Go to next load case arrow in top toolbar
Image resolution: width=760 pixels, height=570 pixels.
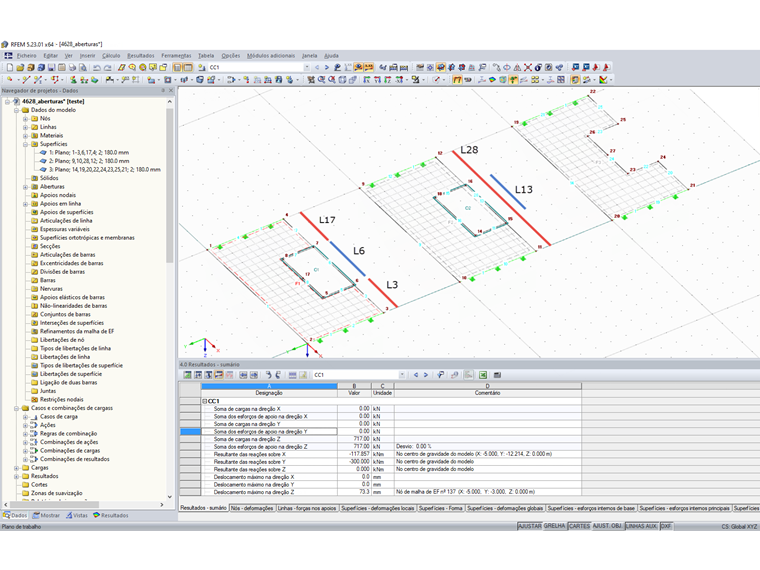(x=327, y=67)
